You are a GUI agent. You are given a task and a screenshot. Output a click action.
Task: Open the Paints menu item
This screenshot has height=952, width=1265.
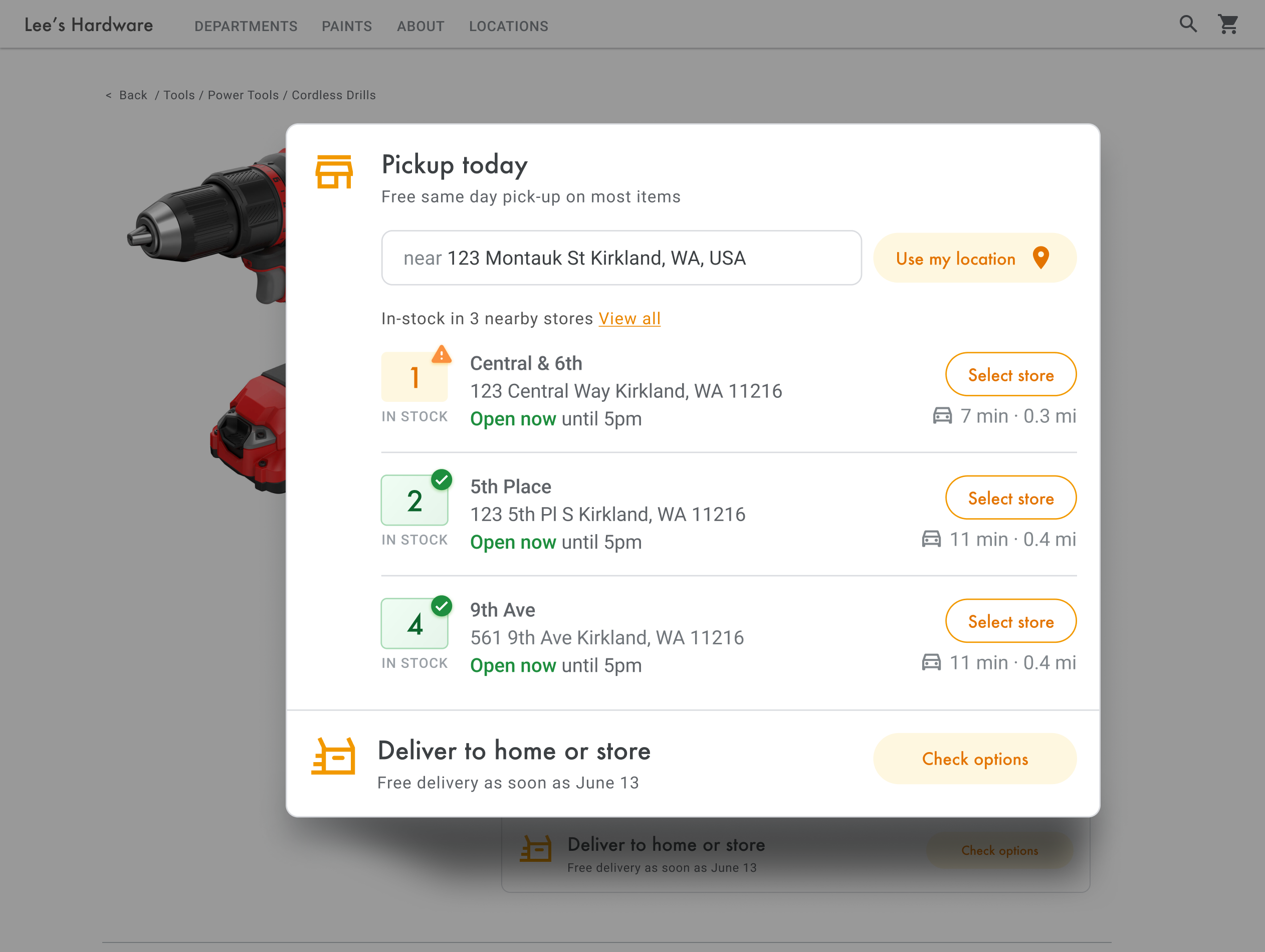(x=346, y=26)
